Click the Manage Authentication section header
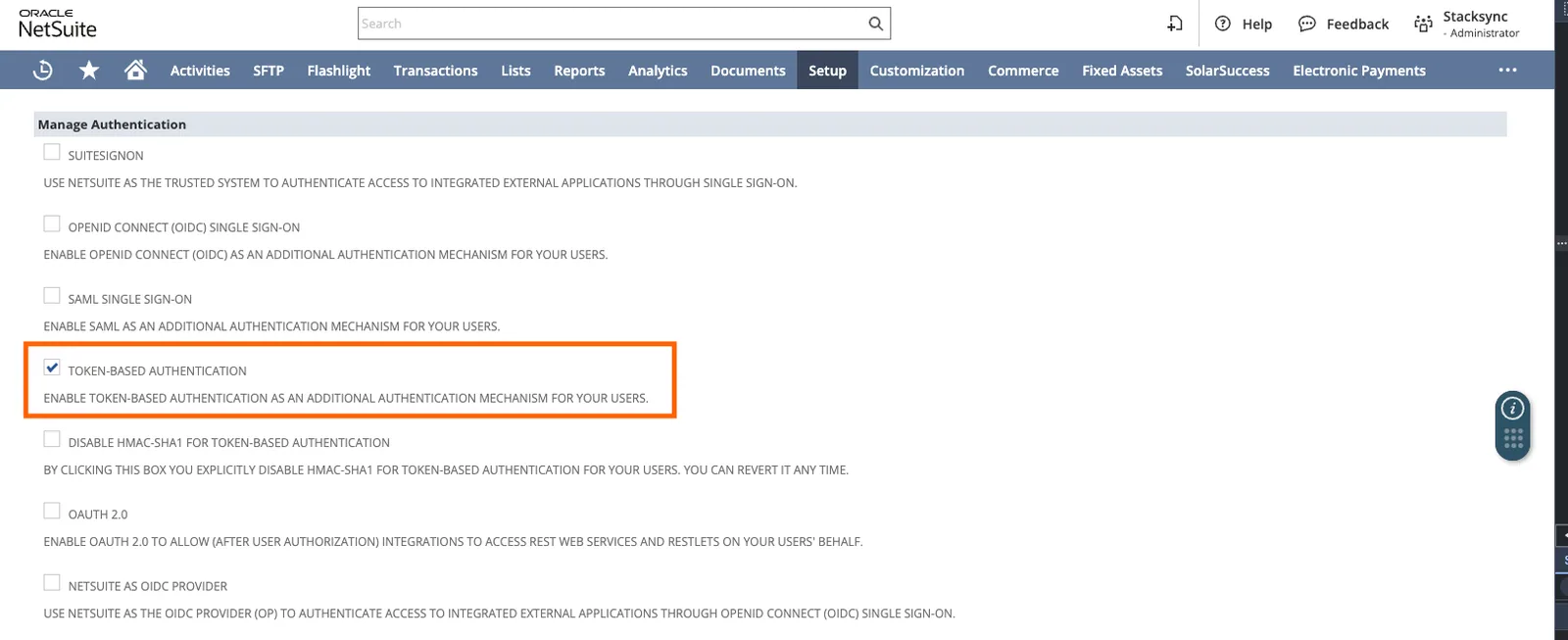The width and height of the screenshot is (1568, 640). 770,124
